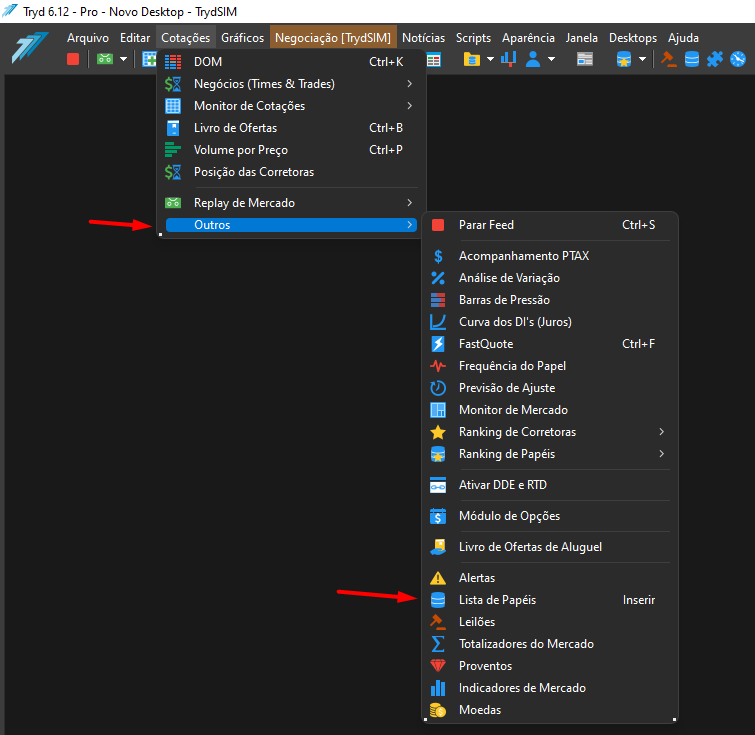The height and width of the screenshot is (735, 755).
Task: Open dropdown arrow beside green replay icon
Action: point(124,59)
